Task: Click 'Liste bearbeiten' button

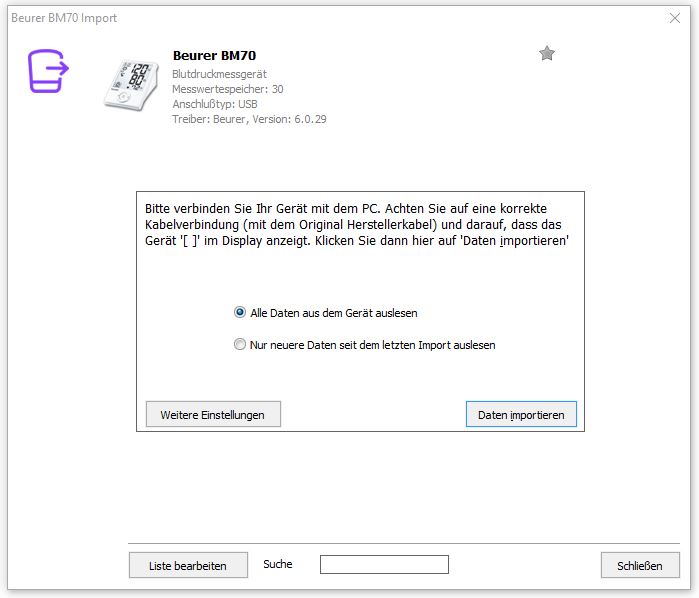Action: (188, 565)
